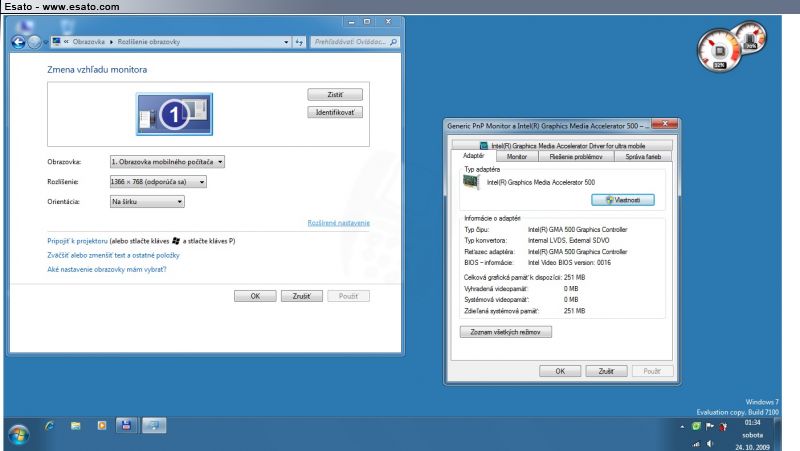Select Rozlíšenie obrazovky breadcrumb
This screenshot has width=800, height=451.
click(x=148, y=42)
